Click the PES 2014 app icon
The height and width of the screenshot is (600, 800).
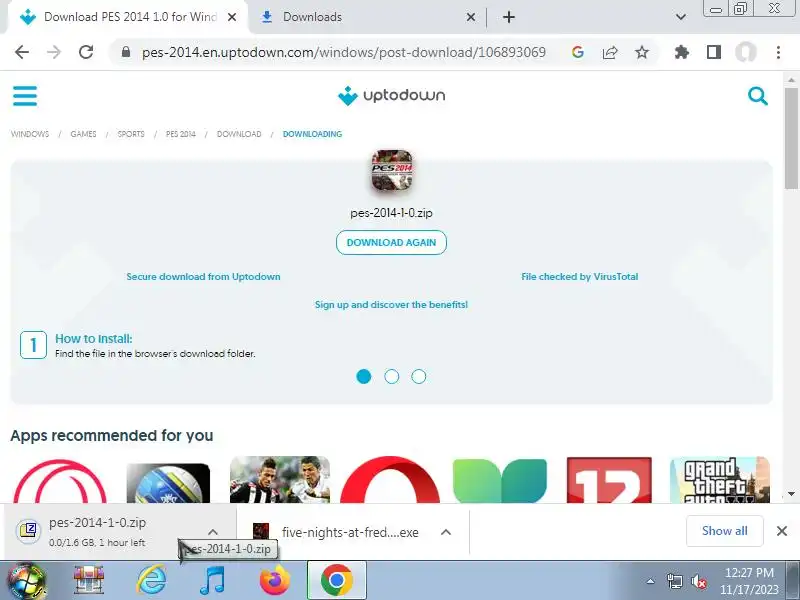[x=392, y=171]
